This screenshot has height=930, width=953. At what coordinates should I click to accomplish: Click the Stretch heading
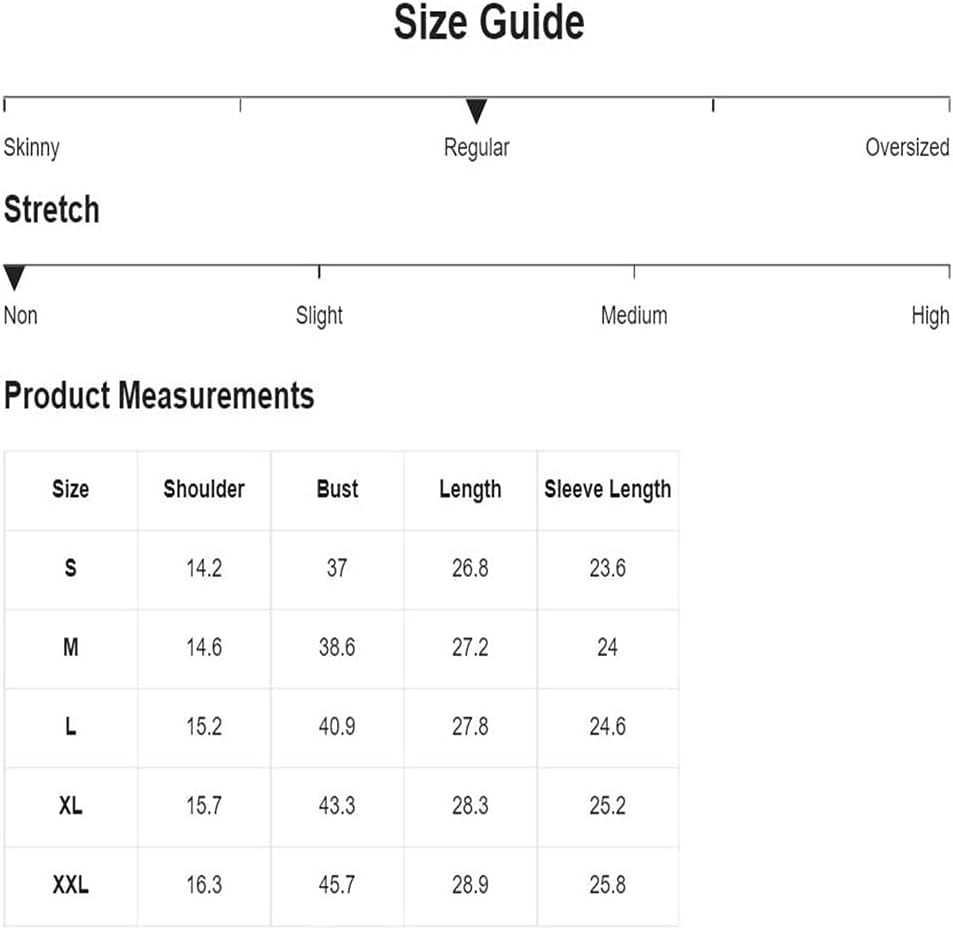(52, 210)
